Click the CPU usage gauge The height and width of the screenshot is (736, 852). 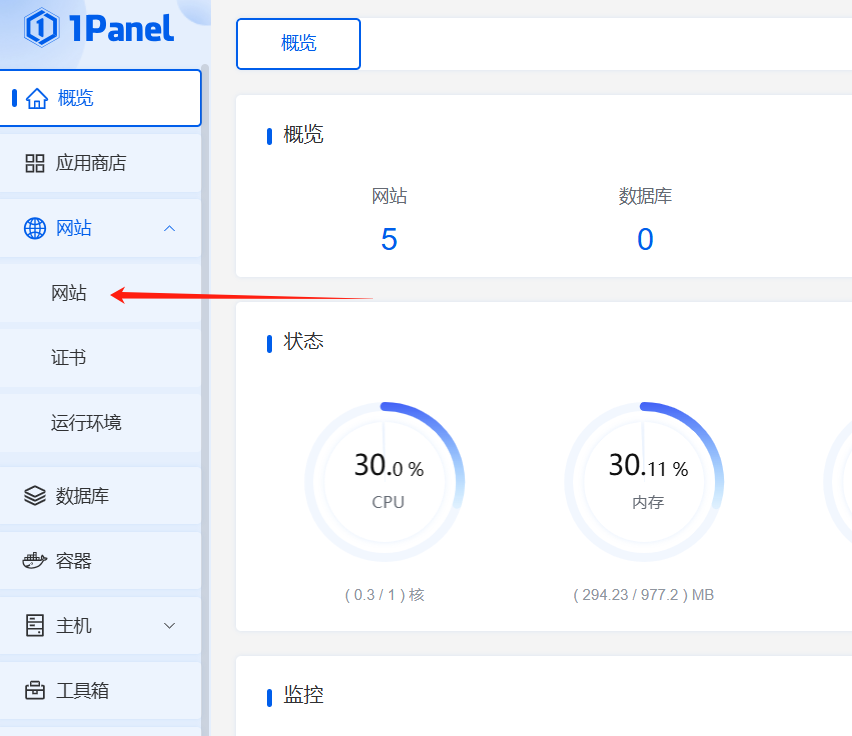tap(385, 481)
